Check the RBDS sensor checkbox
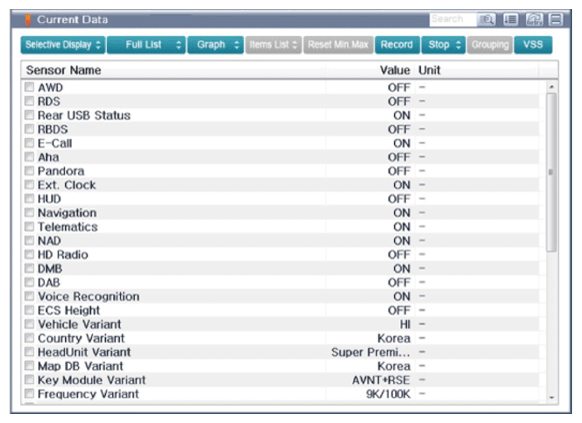Screen dimensions: 582x423 point(29,129)
